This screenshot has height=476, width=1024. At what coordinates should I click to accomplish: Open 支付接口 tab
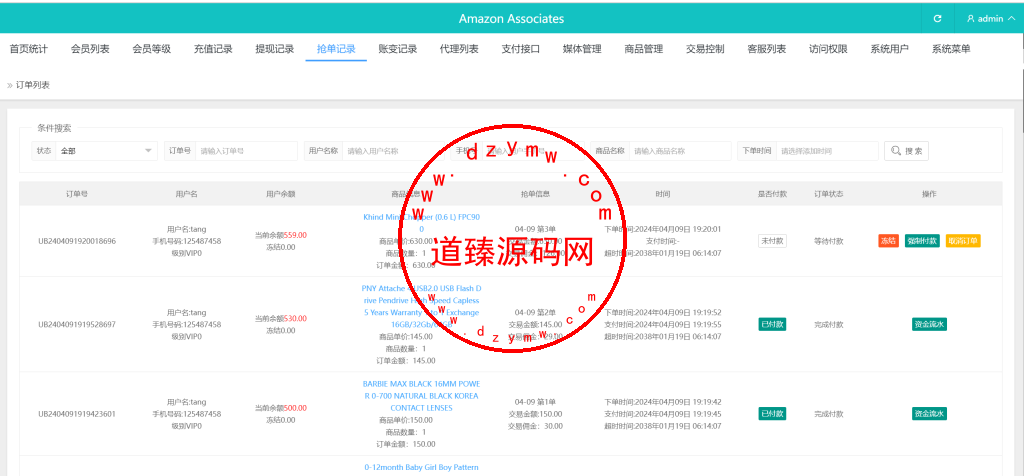tap(520, 49)
